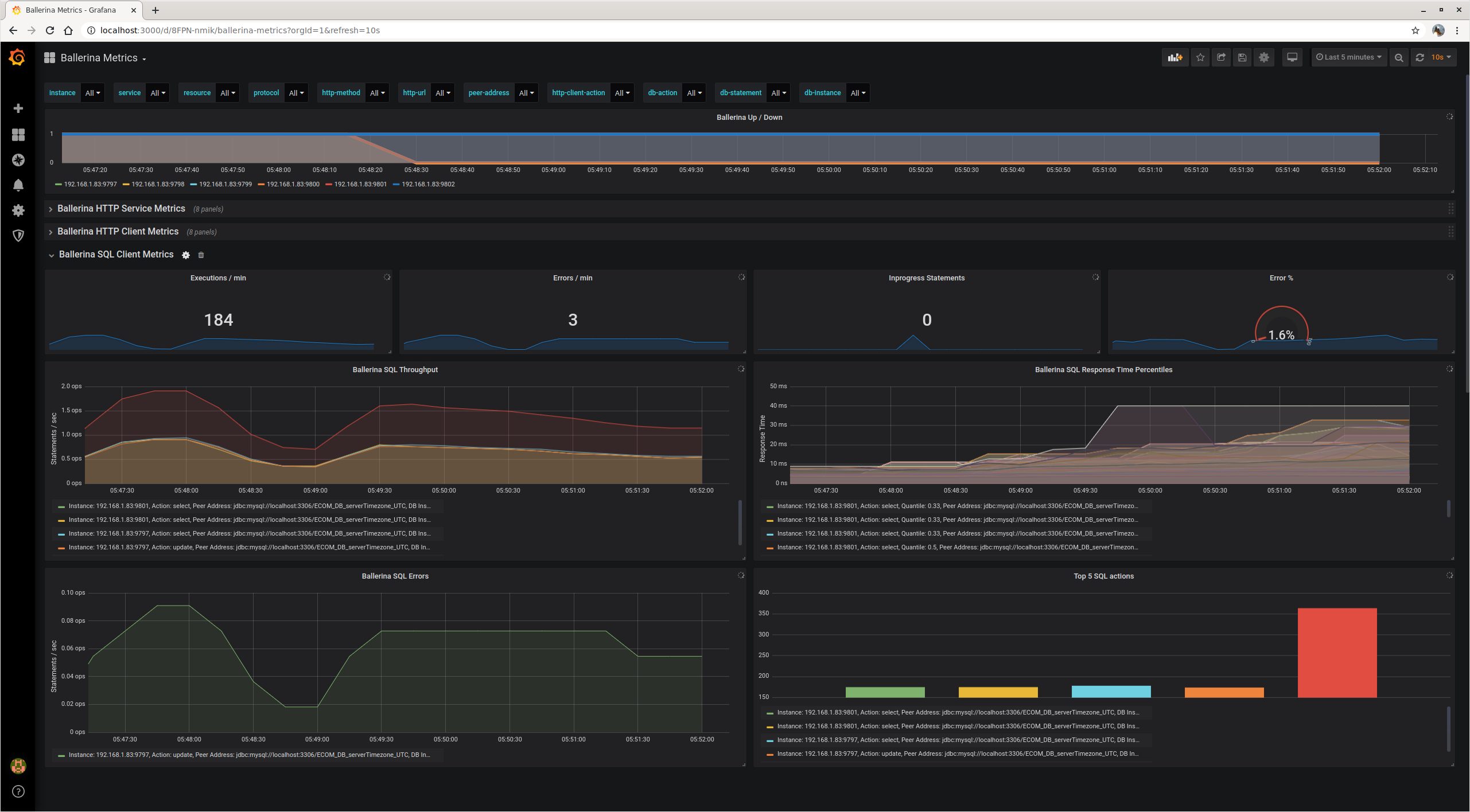Open dashboard settings gear in top toolbar
The width and height of the screenshot is (1470, 812).
pos(1264,57)
